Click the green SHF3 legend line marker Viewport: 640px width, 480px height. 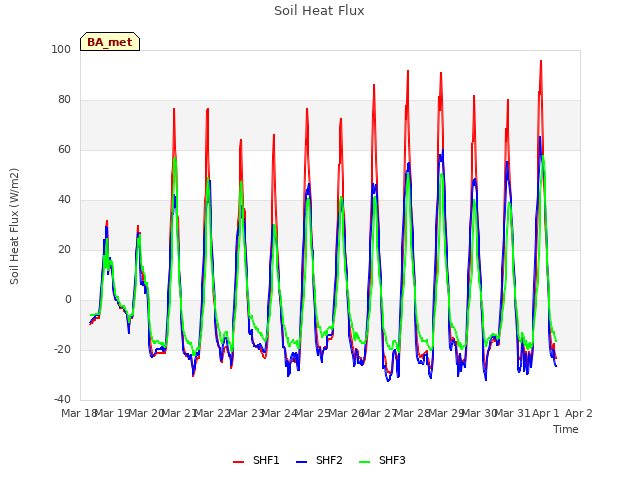pos(364,462)
